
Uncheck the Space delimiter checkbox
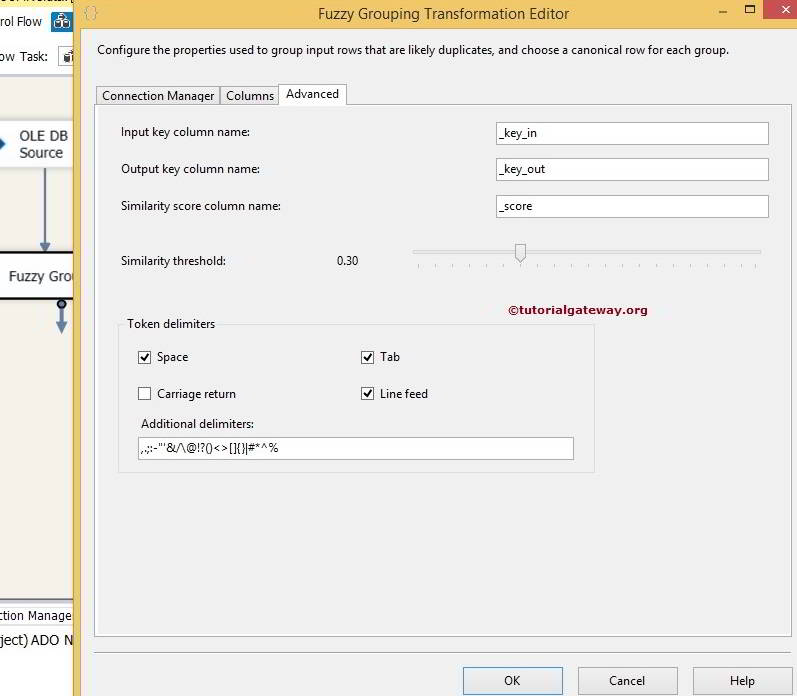pyautogui.click(x=144, y=357)
